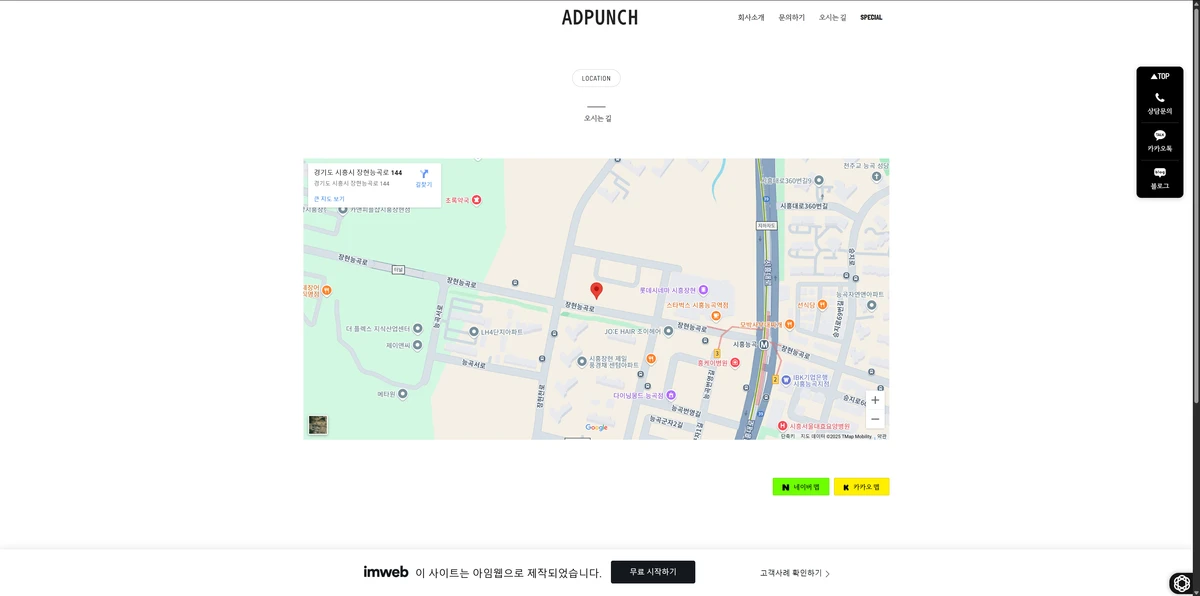
Task: Open the 카카오 맵 button
Action: pos(861,487)
